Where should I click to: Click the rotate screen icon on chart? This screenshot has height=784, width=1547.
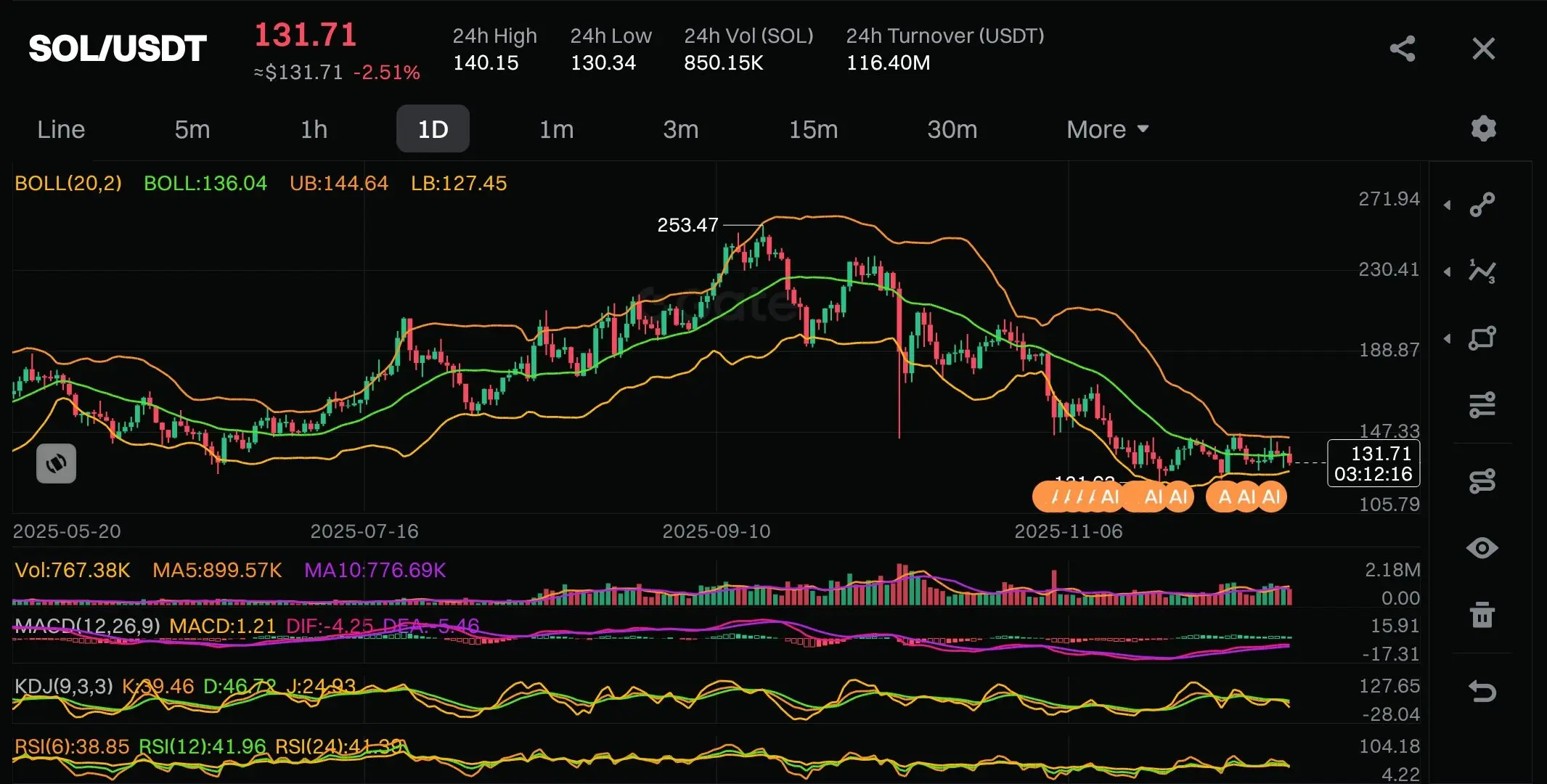tap(57, 463)
